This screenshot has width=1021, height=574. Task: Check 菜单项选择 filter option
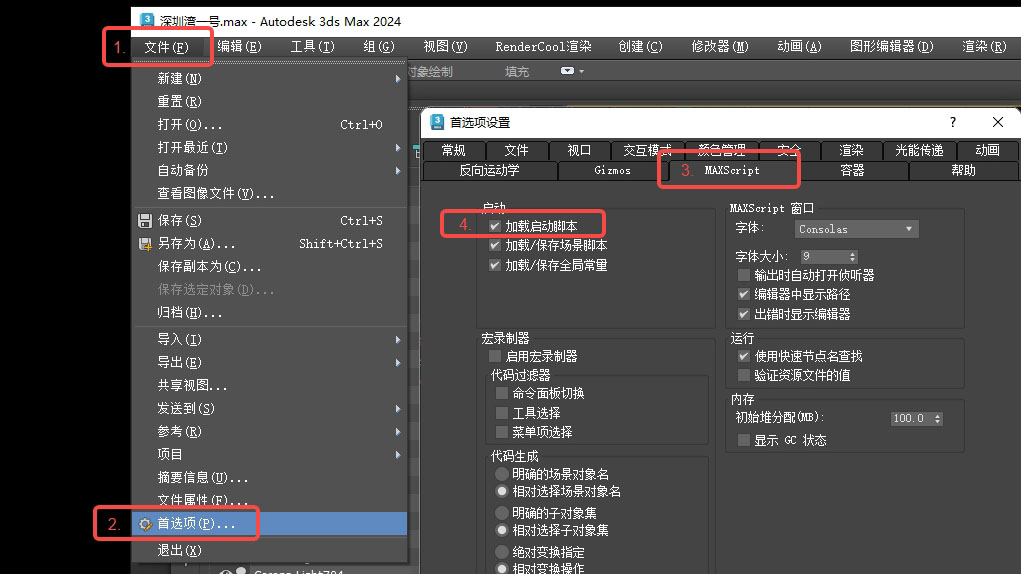pyautogui.click(x=501, y=431)
